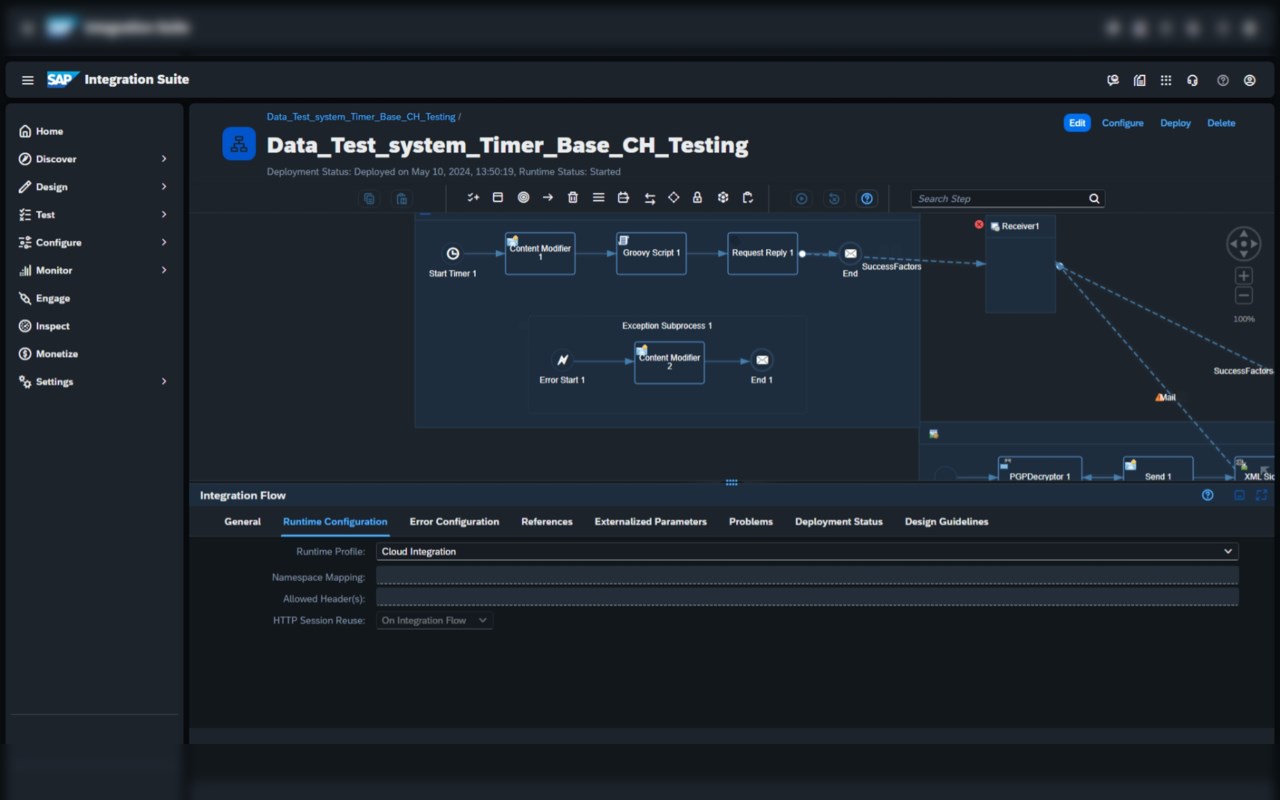
Task: Expand the Test sidebar chevron
Action: coord(164,215)
